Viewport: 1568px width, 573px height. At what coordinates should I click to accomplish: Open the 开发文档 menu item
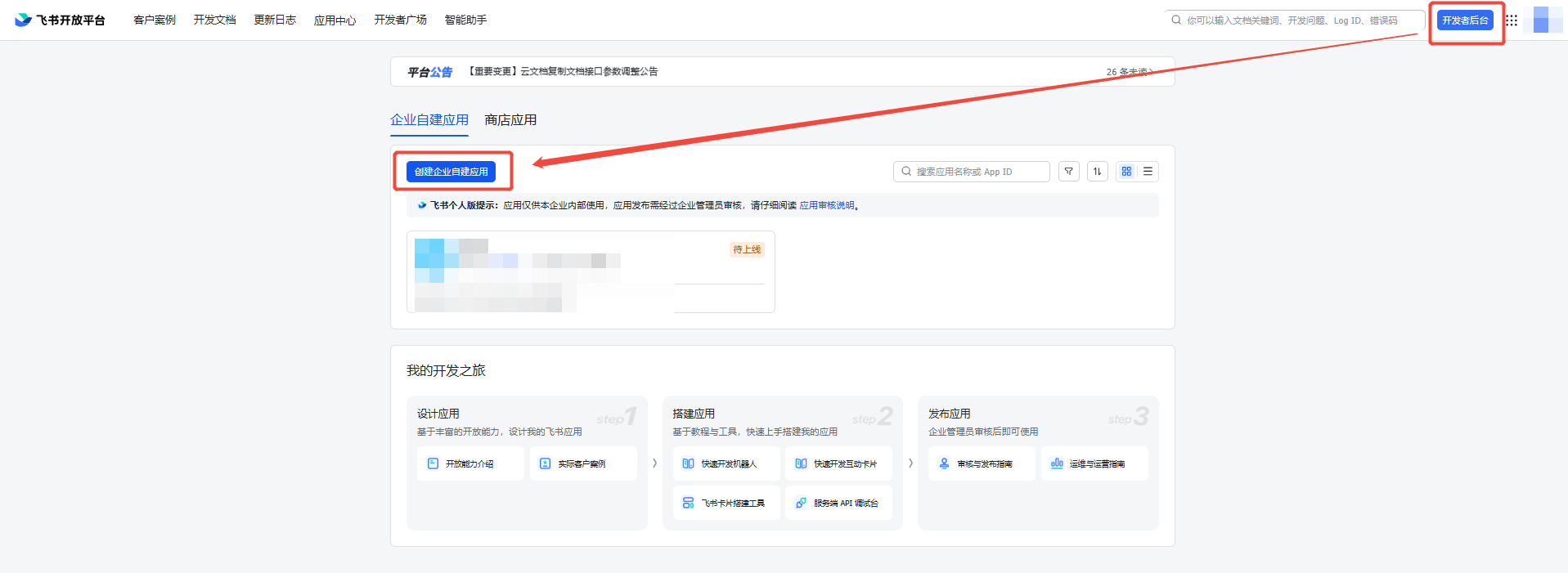[x=214, y=20]
